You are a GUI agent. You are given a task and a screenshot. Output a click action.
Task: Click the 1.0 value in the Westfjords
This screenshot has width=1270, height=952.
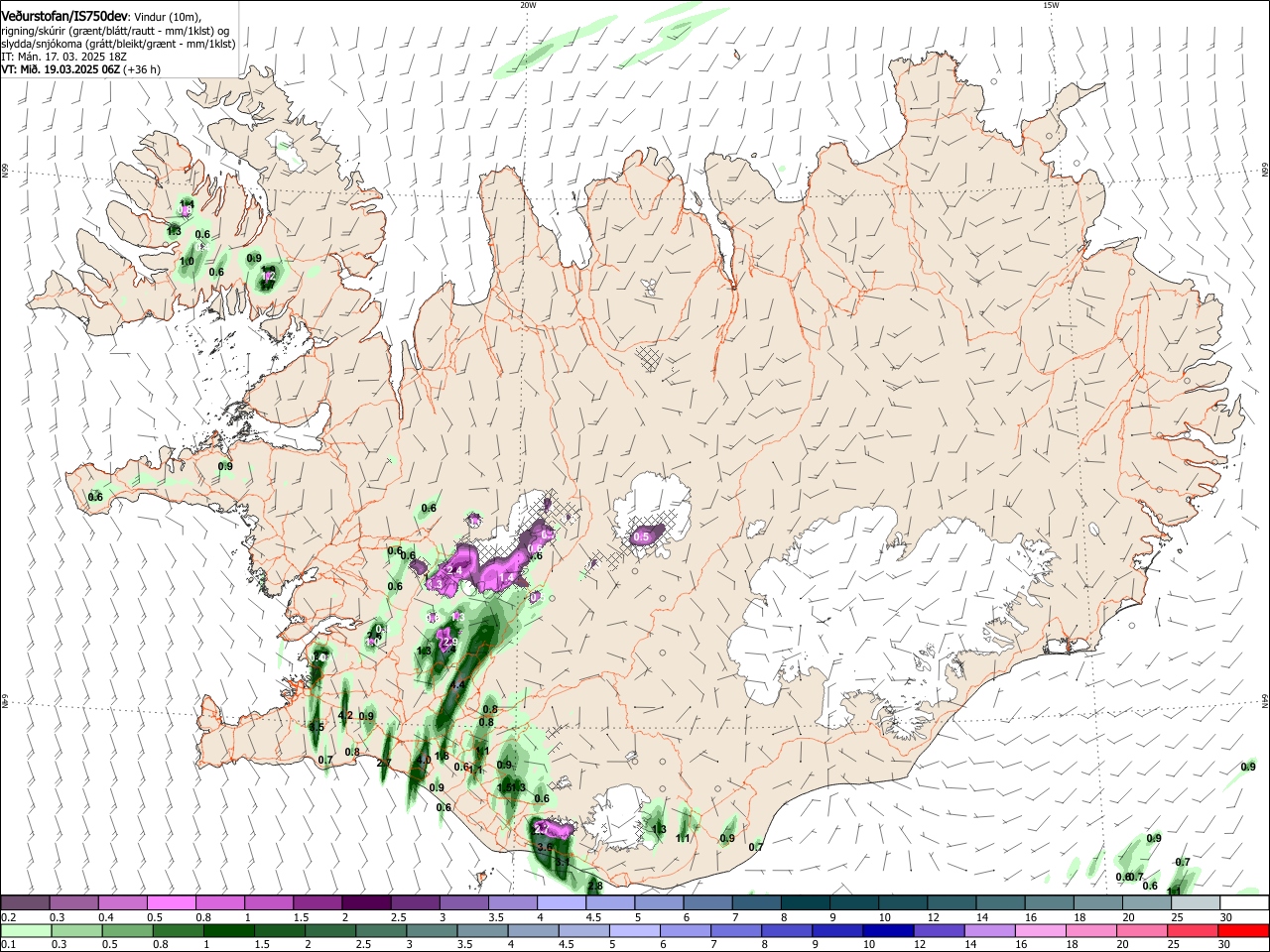[187, 262]
